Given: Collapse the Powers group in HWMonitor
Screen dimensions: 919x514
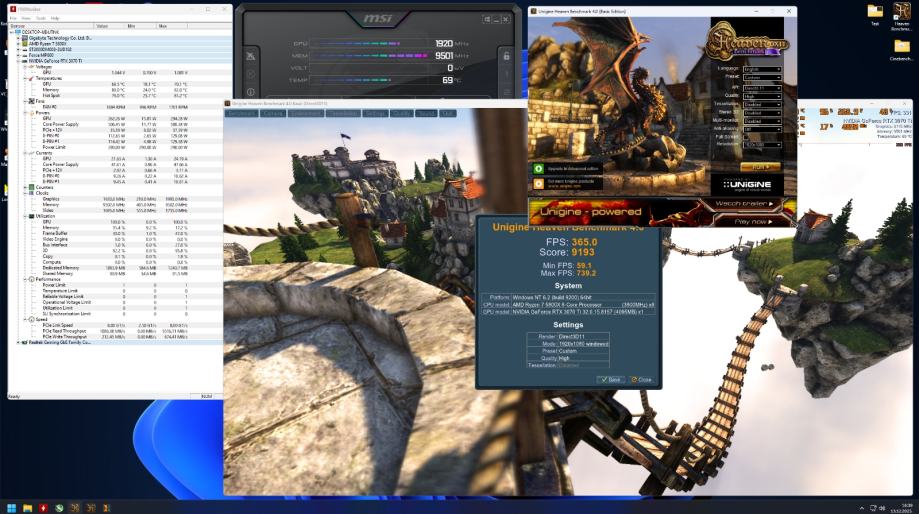Looking at the screenshot, I should coord(25,113).
